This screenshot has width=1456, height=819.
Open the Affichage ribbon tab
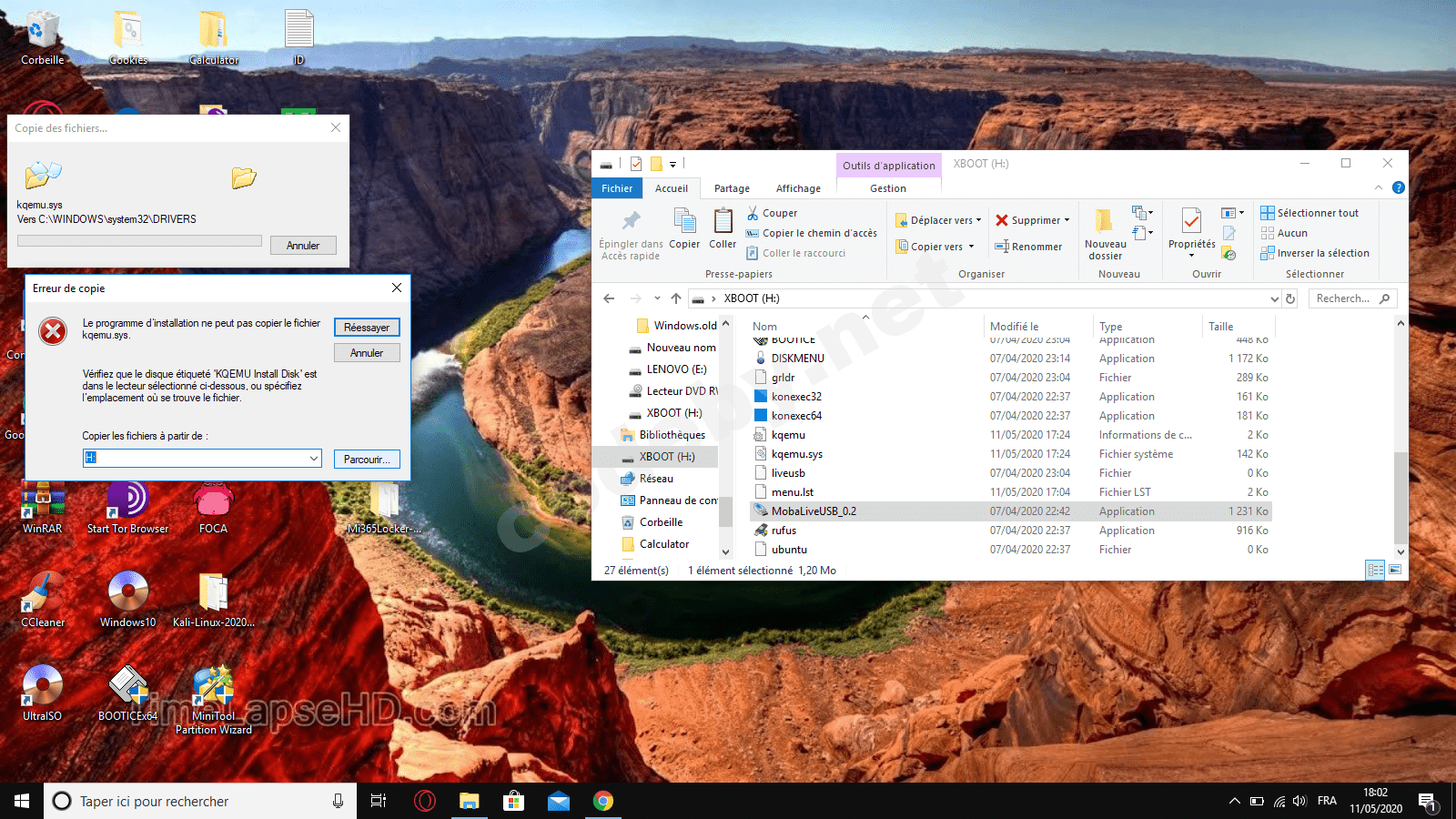[798, 188]
